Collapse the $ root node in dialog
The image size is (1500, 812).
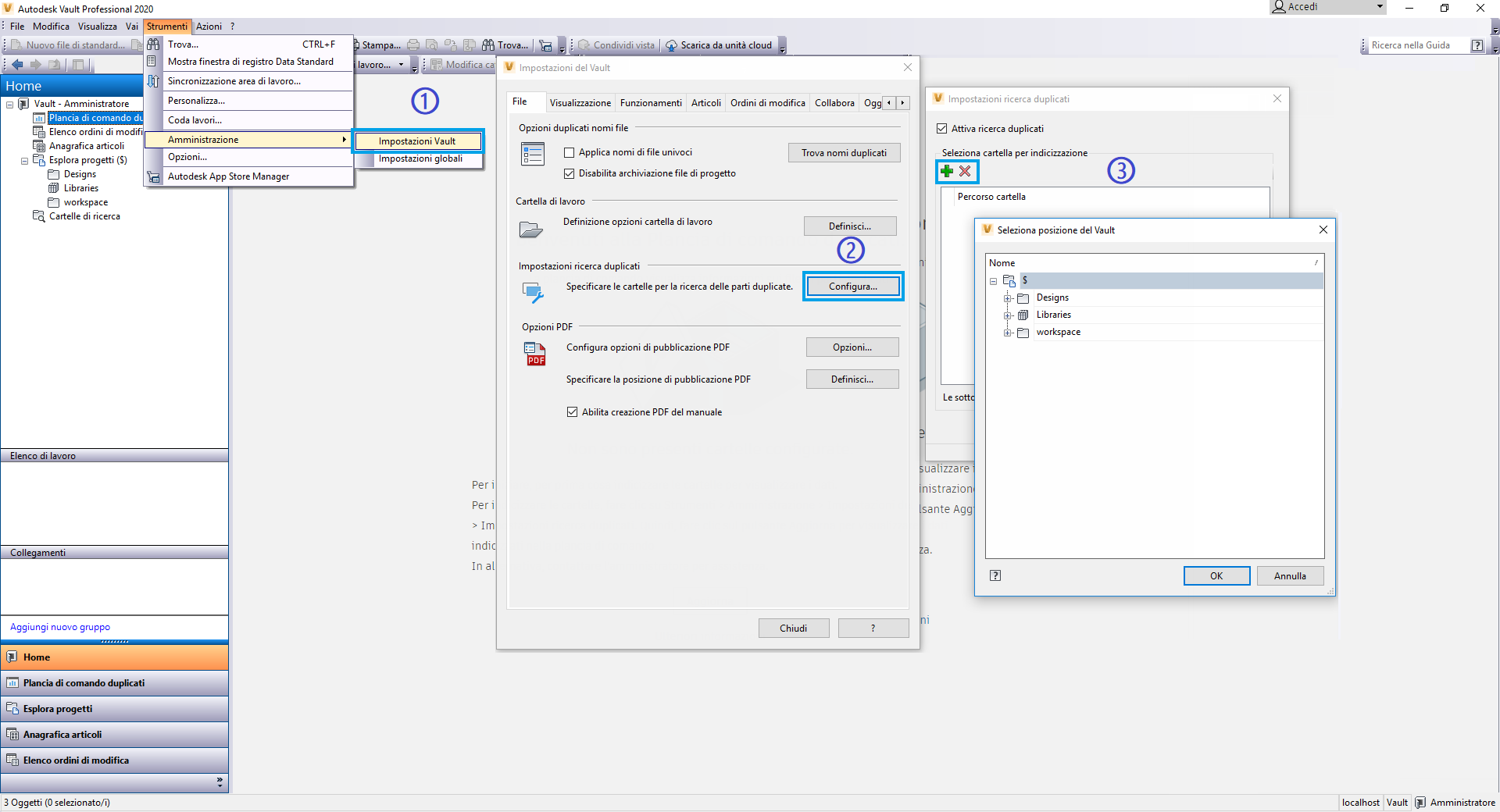994,281
